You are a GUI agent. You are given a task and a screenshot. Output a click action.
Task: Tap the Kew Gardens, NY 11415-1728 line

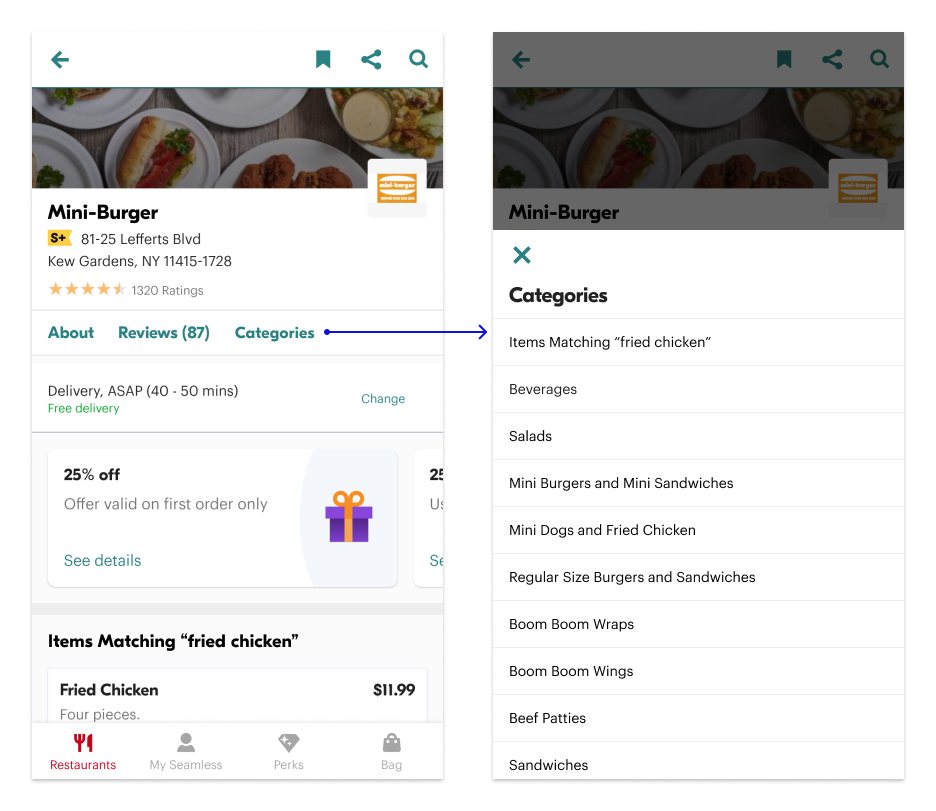140,261
